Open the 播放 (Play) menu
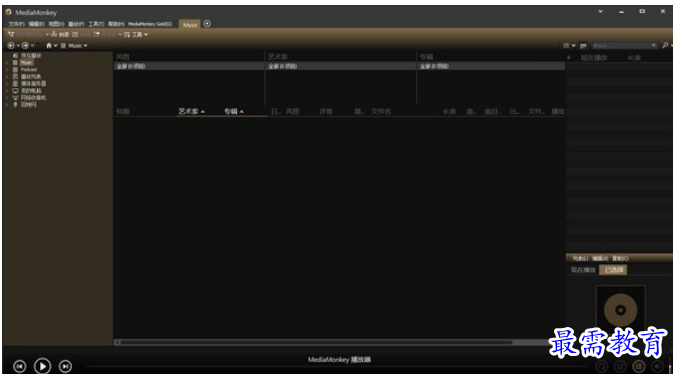 (76, 24)
